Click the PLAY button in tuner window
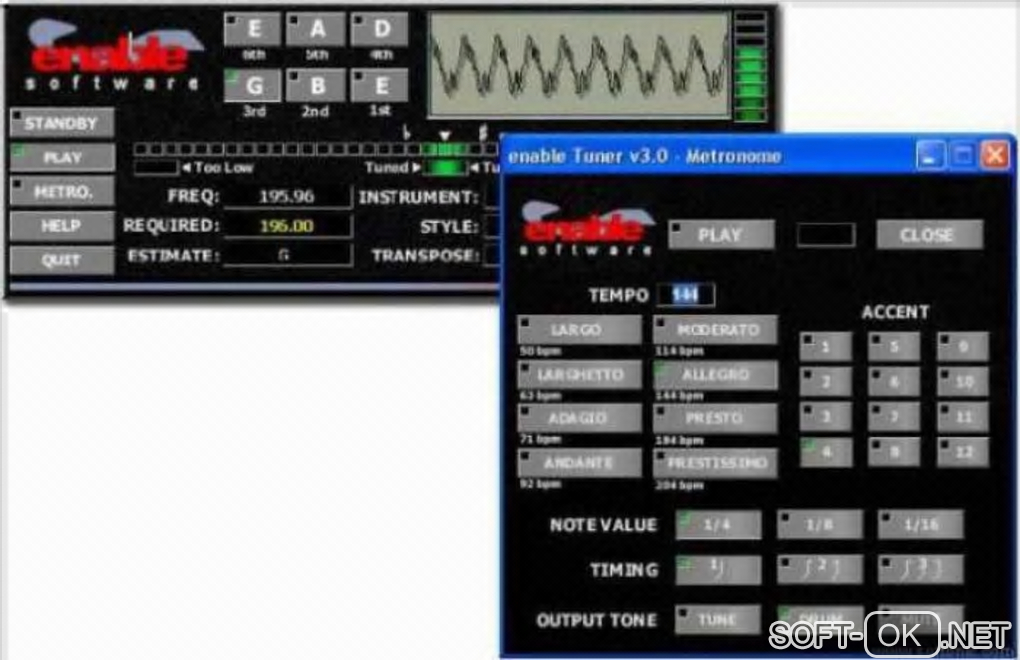1020x660 pixels. [62, 157]
